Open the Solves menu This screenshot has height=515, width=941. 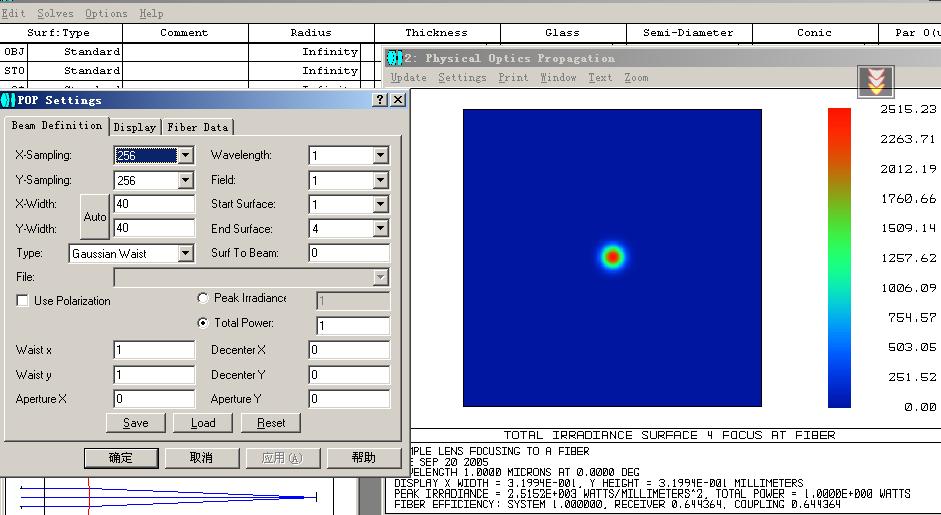click(x=55, y=13)
